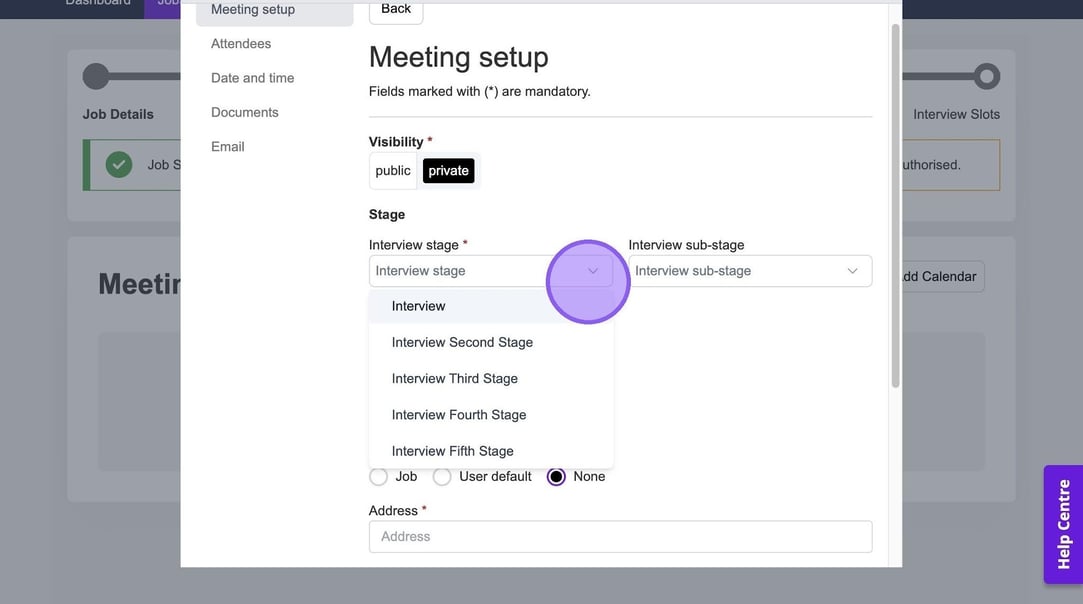This screenshot has width=1083, height=604.
Task: Click the Job Details step circle
Action: 96,76
